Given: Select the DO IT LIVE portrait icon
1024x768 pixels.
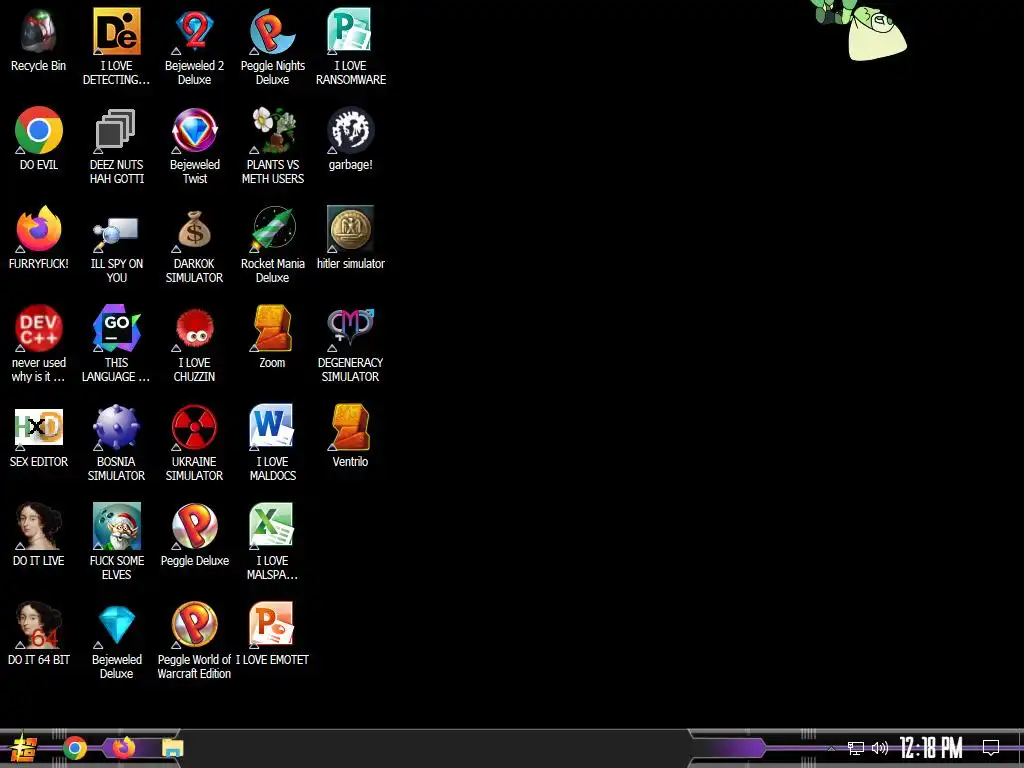Looking at the screenshot, I should click(x=39, y=526).
